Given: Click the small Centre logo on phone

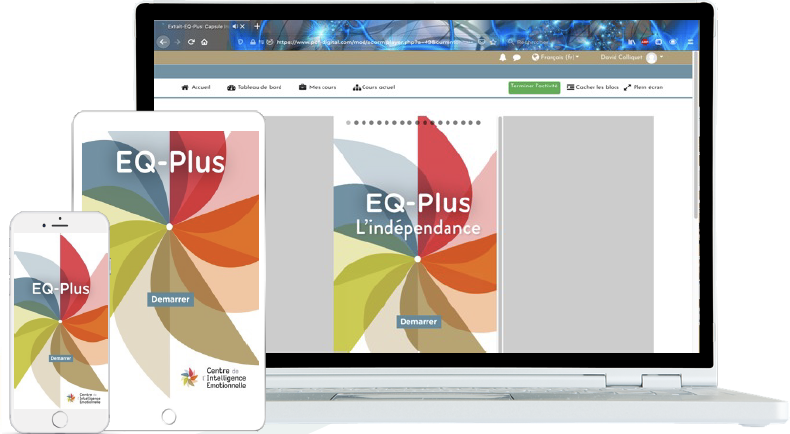Looking at the screenshot, I should pyautogui.click(x=84, y=398).
